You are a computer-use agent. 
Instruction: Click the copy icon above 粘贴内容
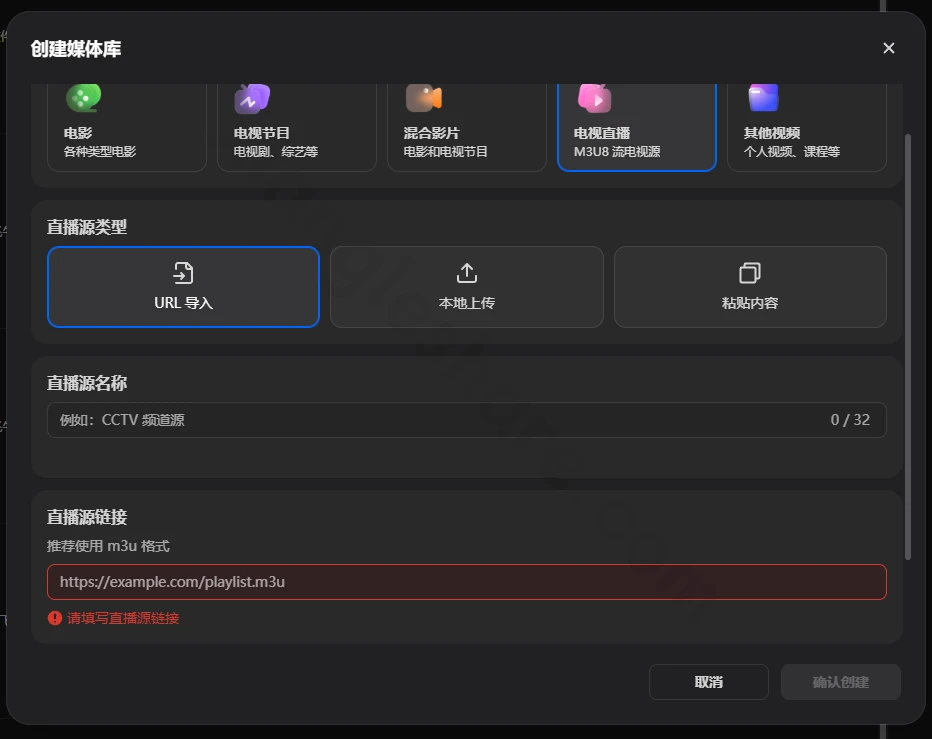[750, 273]
